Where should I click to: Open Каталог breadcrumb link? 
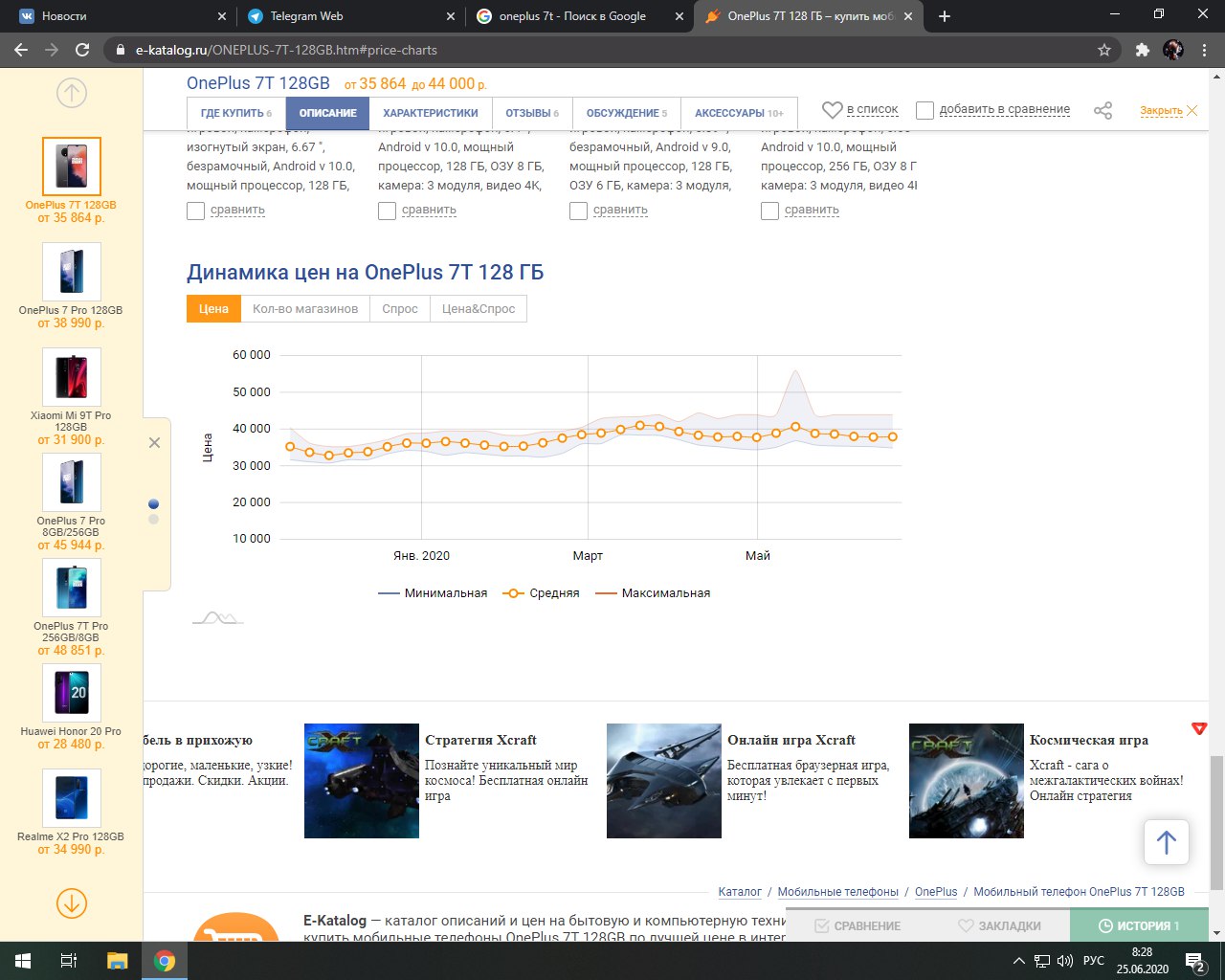coord(740,892)
